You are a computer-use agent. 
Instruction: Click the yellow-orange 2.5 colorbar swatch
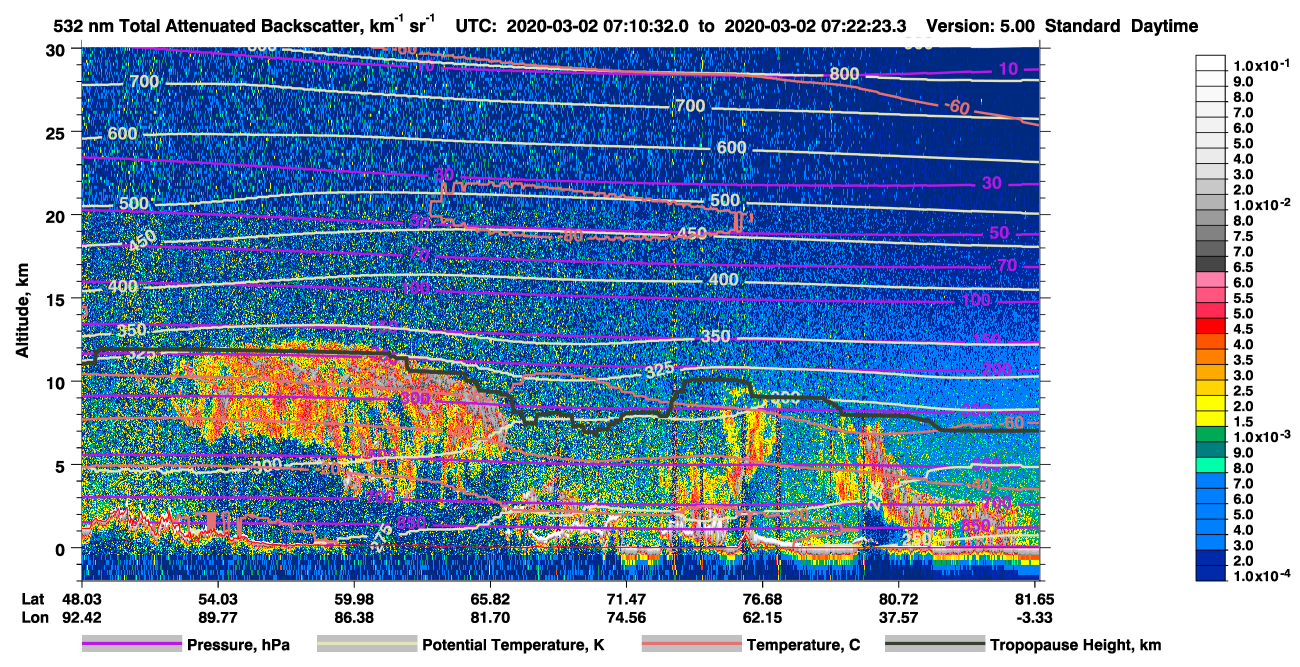[1211, 389]
